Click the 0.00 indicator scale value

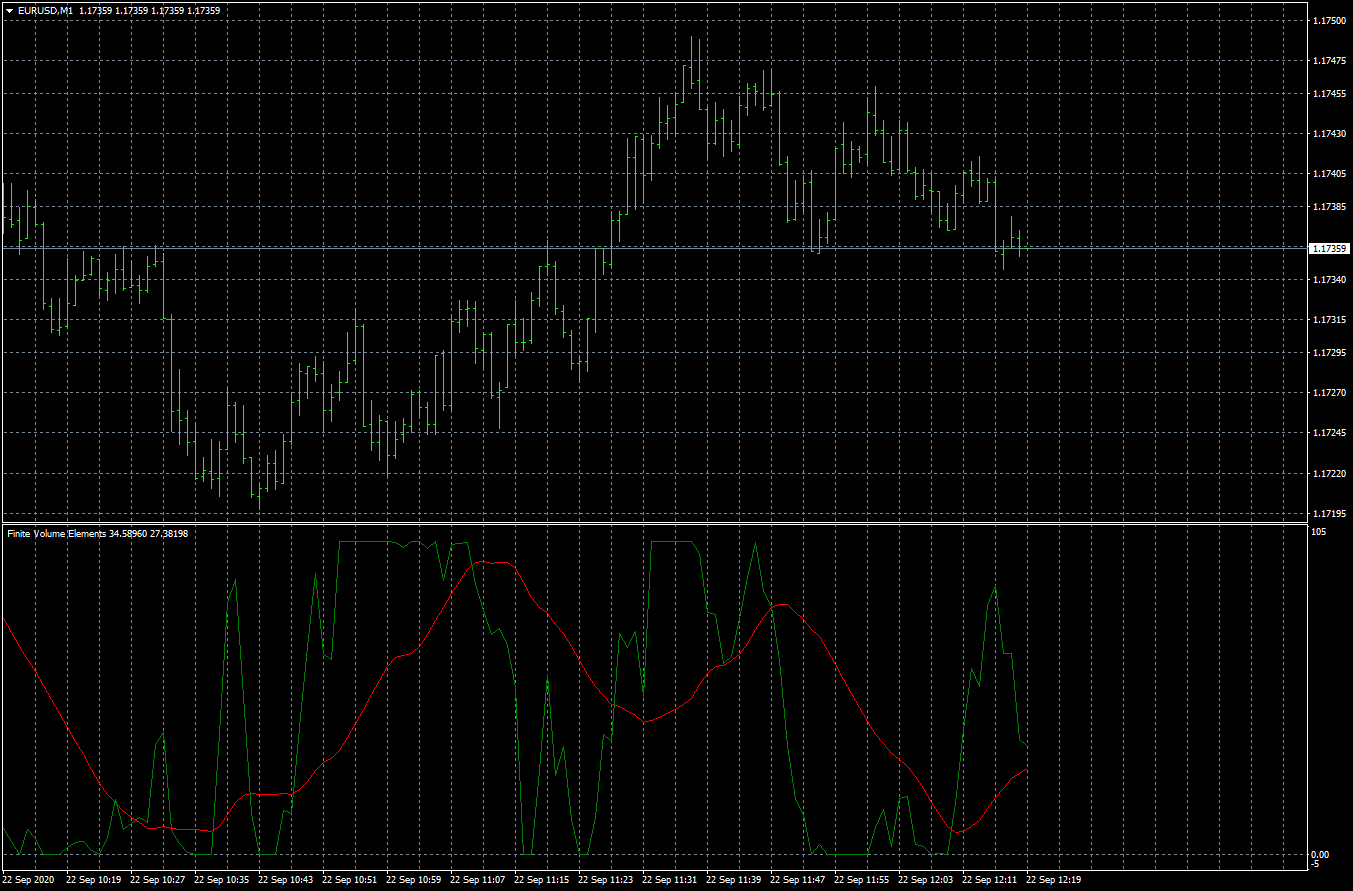pyautogui.click(x=1320, y=855)
